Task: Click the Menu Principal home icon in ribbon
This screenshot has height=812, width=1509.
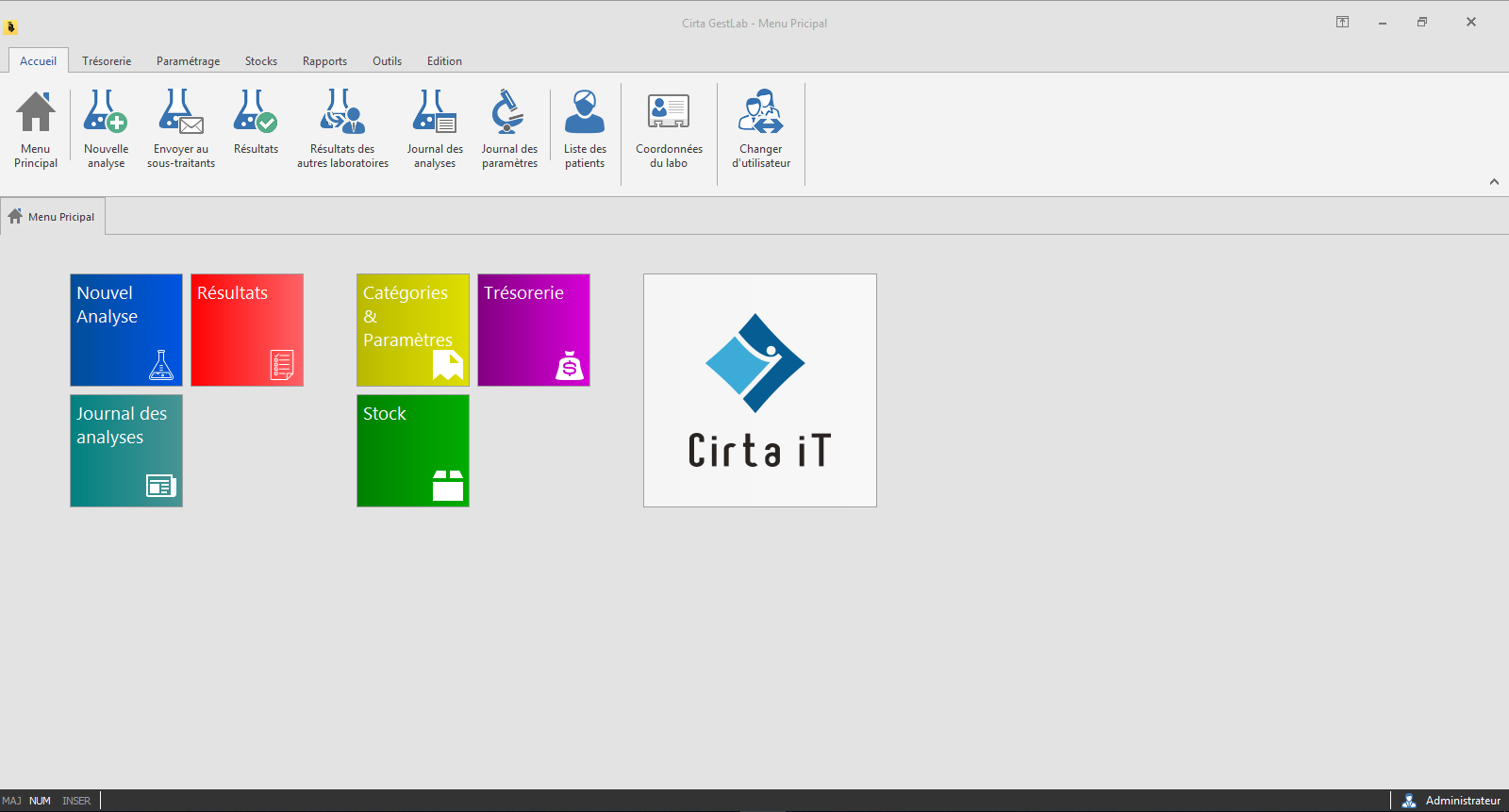Action: [36, 129]
